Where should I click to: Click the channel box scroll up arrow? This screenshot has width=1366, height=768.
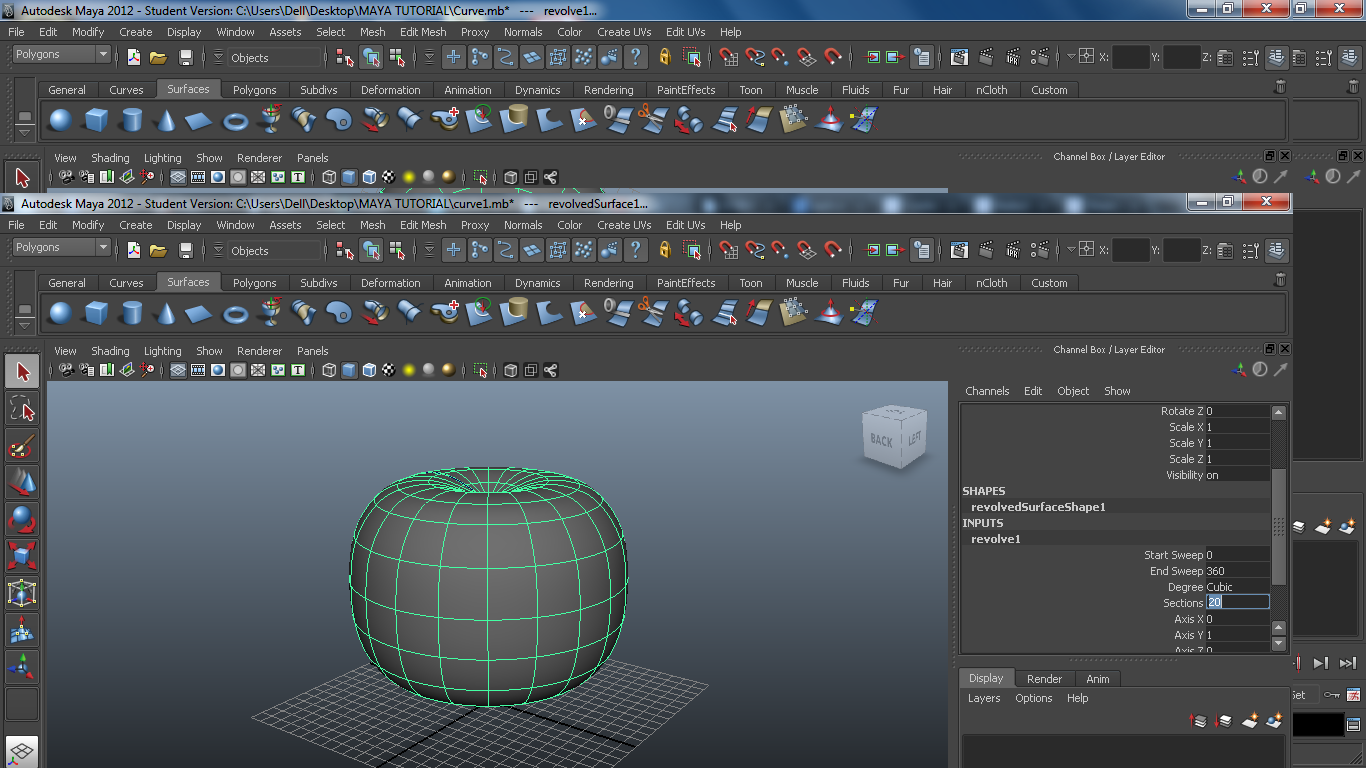tap(1278, 412)
